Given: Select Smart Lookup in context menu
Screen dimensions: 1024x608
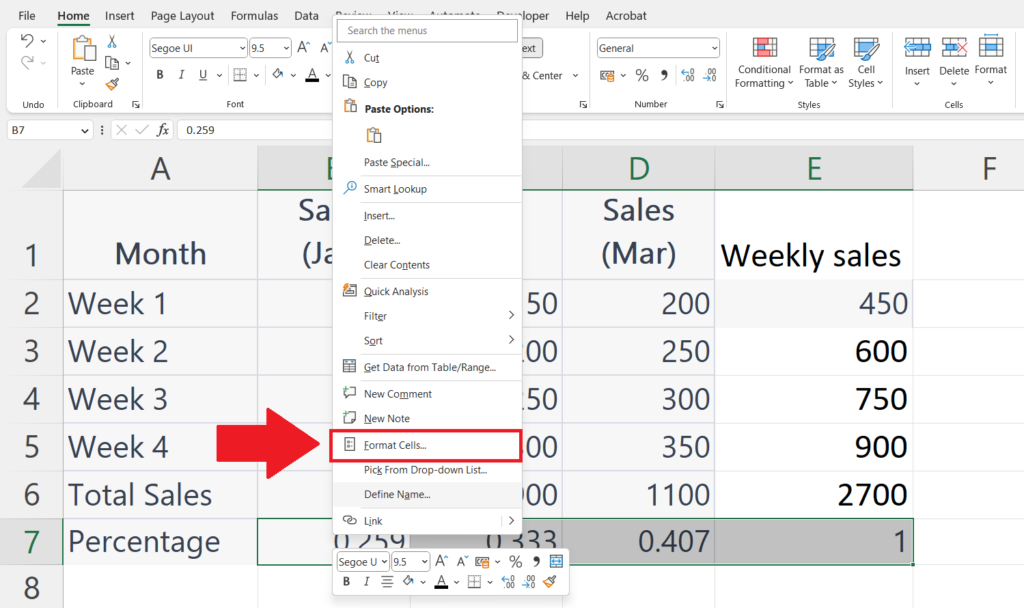Looking at the screenshot, I should (427, 189).
